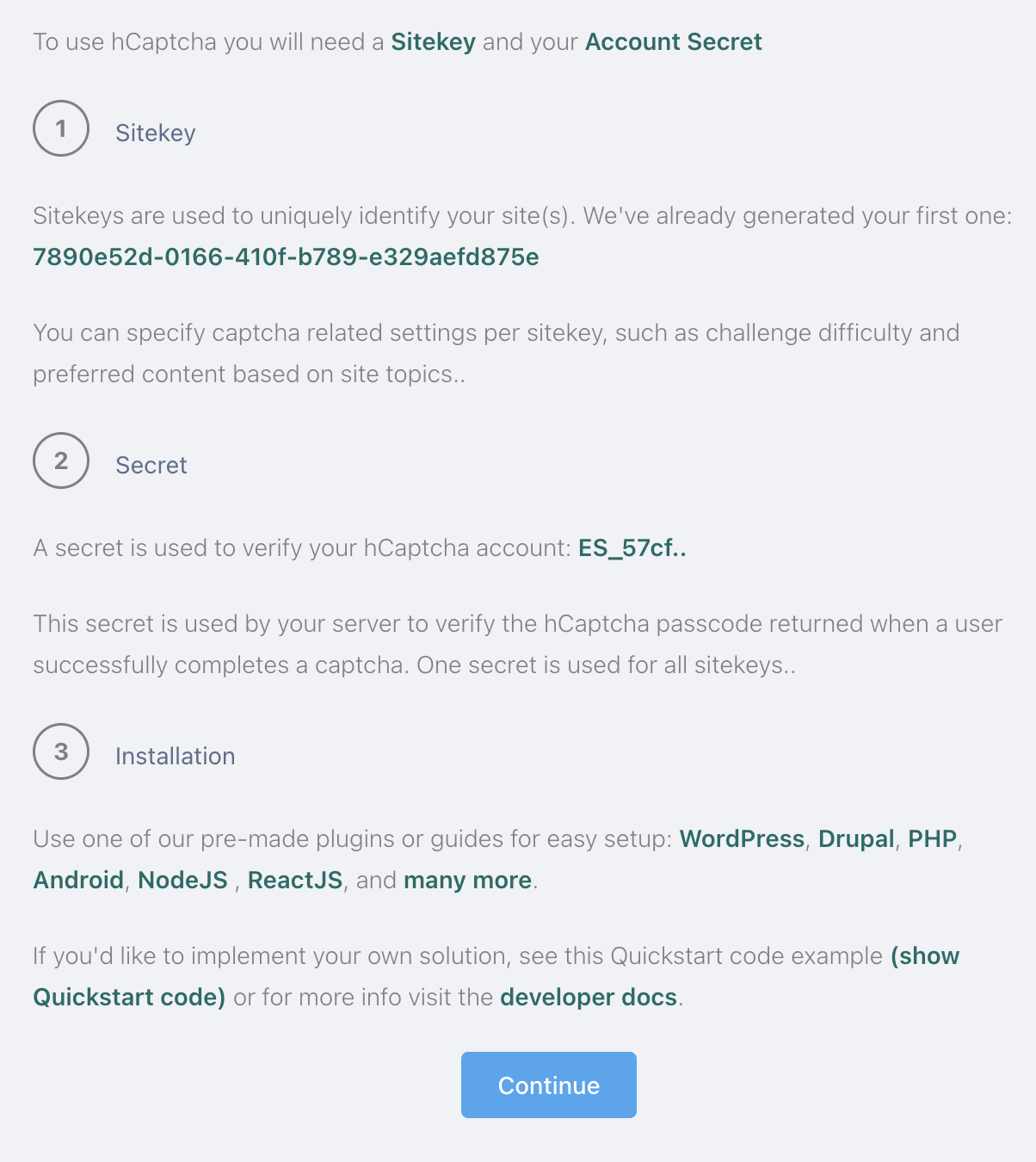Screen dimensions: 1036x1162
Task: Select the generated sitekey value
Action: pyautogui.click(x=287, y=257)
